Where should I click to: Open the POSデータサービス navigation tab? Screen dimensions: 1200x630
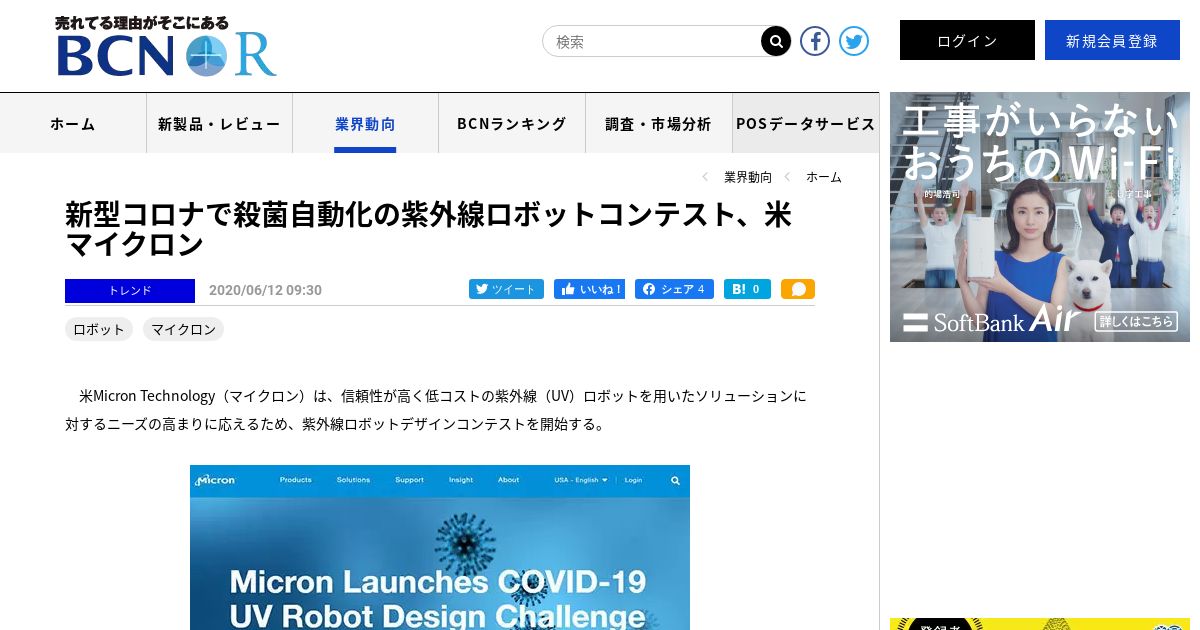[806, 123]
